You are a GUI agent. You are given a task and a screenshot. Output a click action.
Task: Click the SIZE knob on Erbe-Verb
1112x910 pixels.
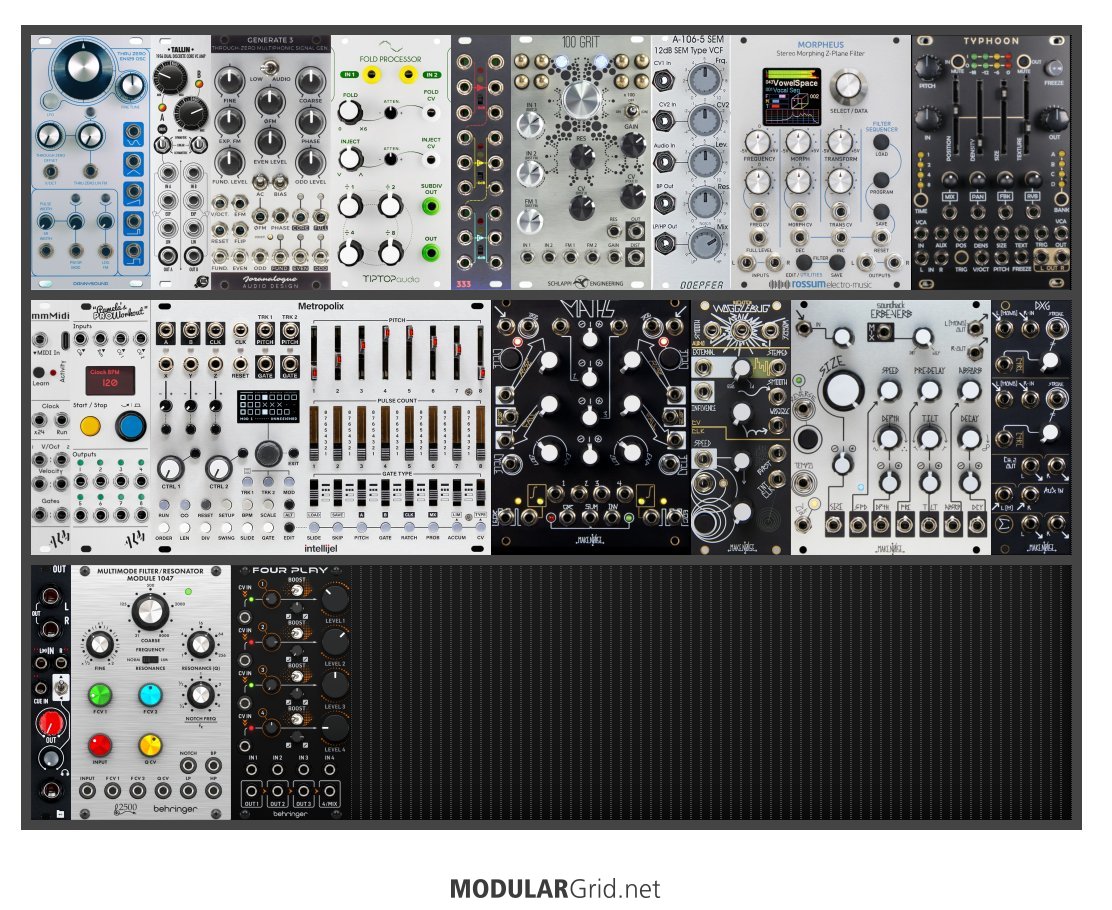click(x=843, y=390)
